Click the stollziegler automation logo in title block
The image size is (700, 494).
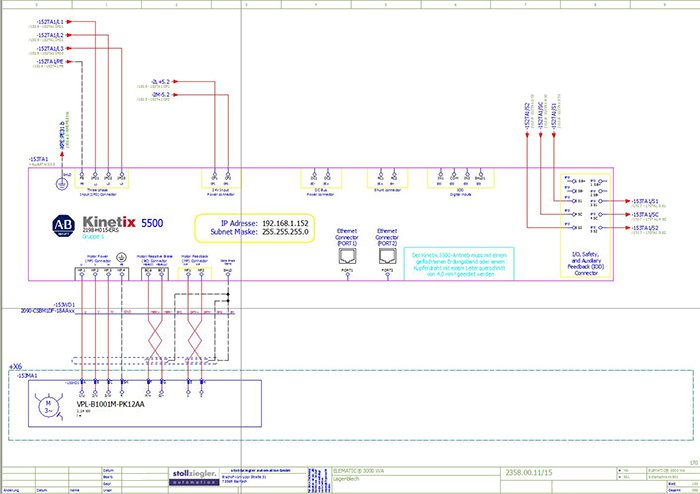tap(194, 477)
